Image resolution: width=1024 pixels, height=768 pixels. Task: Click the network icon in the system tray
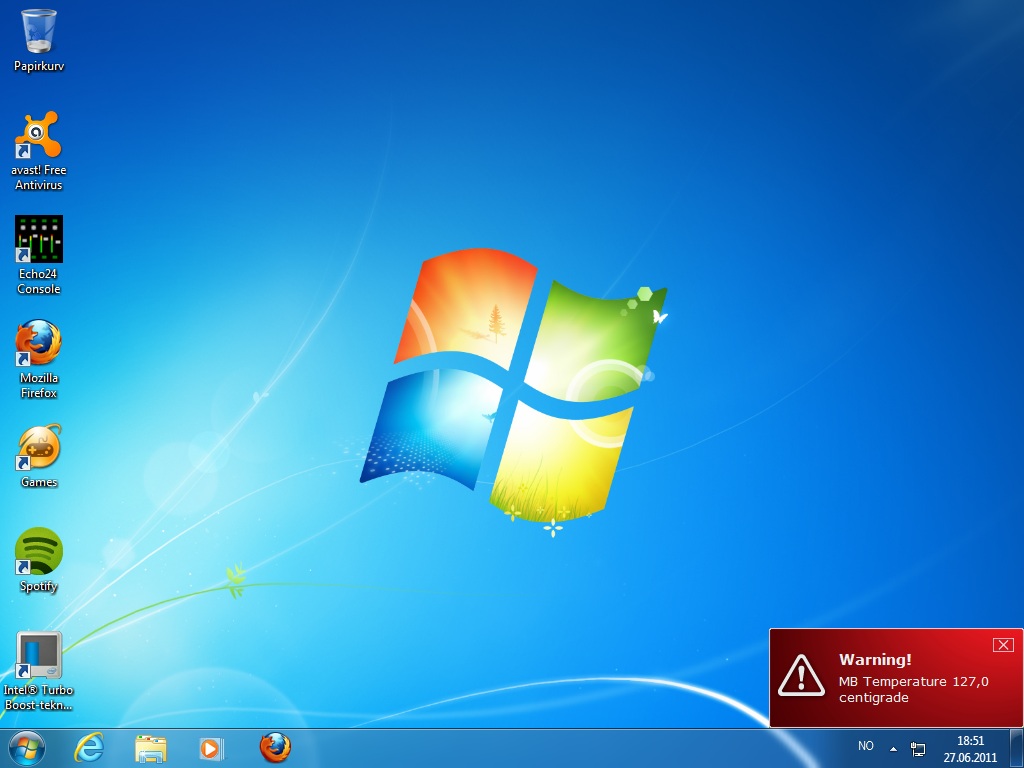(x=918, y=749)
